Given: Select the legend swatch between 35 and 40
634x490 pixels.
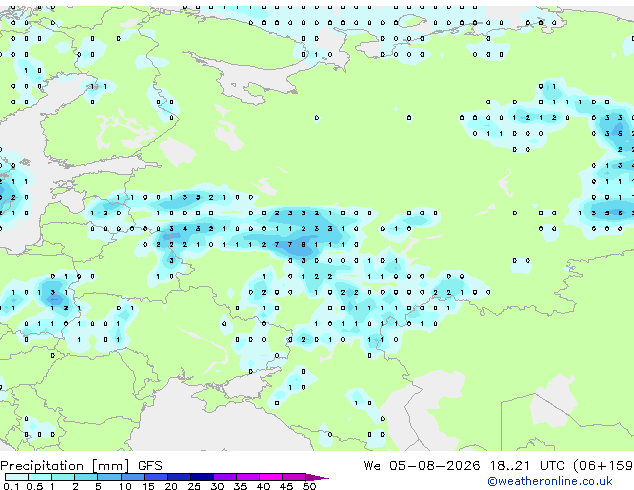Looking at the screenshot, I should click(x=248, y=477).
